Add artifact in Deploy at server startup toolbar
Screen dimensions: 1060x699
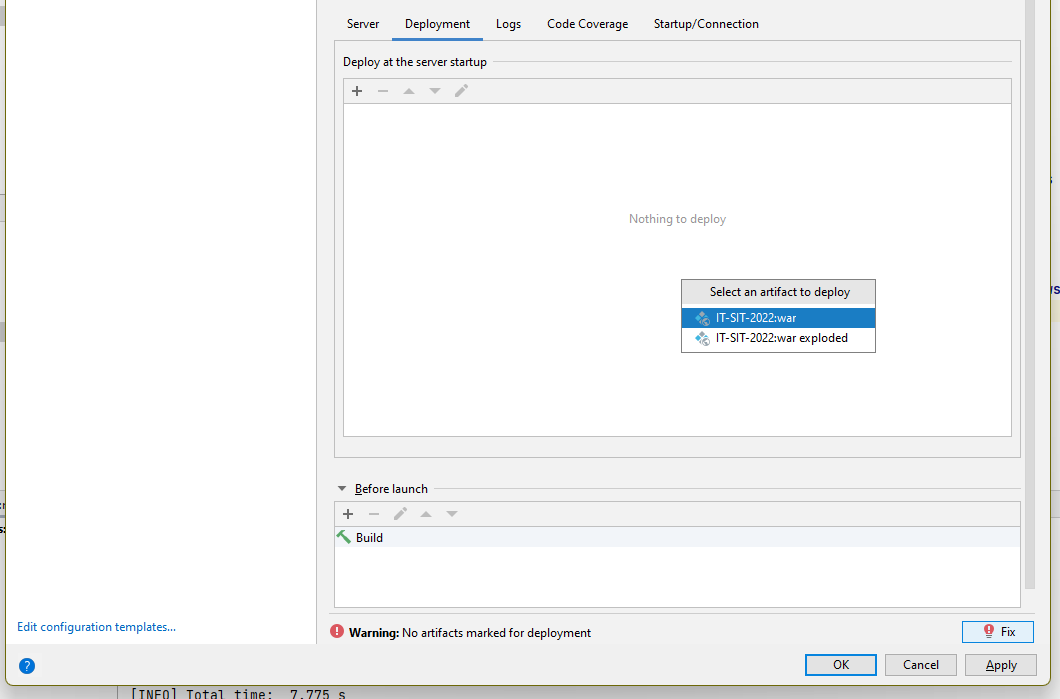click(357, 91)
